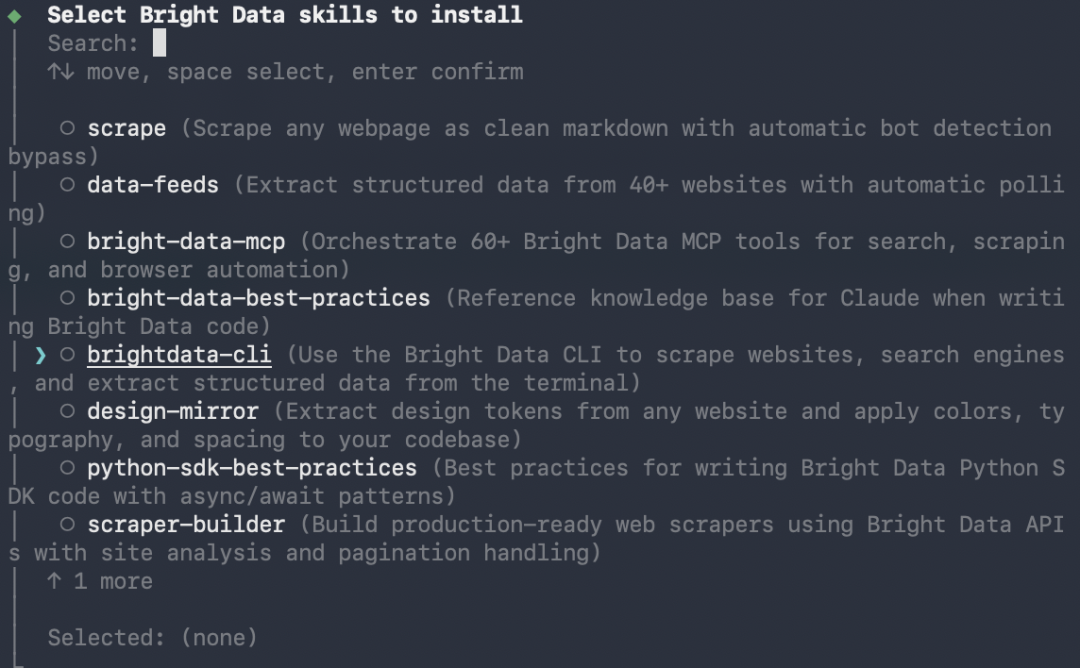Toggle the design-mirror selection circle
The height and width of the screenshot is (668, 1080).
coord(67,411)
